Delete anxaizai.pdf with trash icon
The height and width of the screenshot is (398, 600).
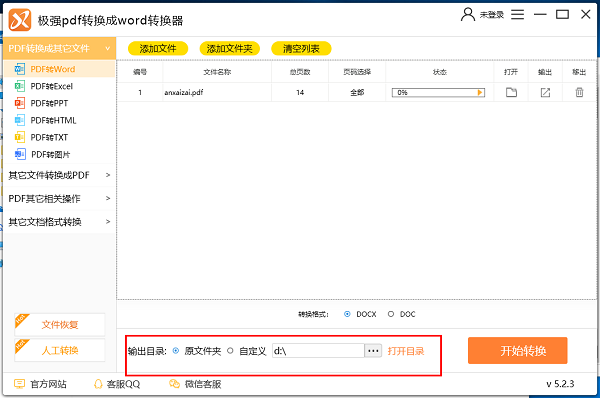tap(579, 92)
